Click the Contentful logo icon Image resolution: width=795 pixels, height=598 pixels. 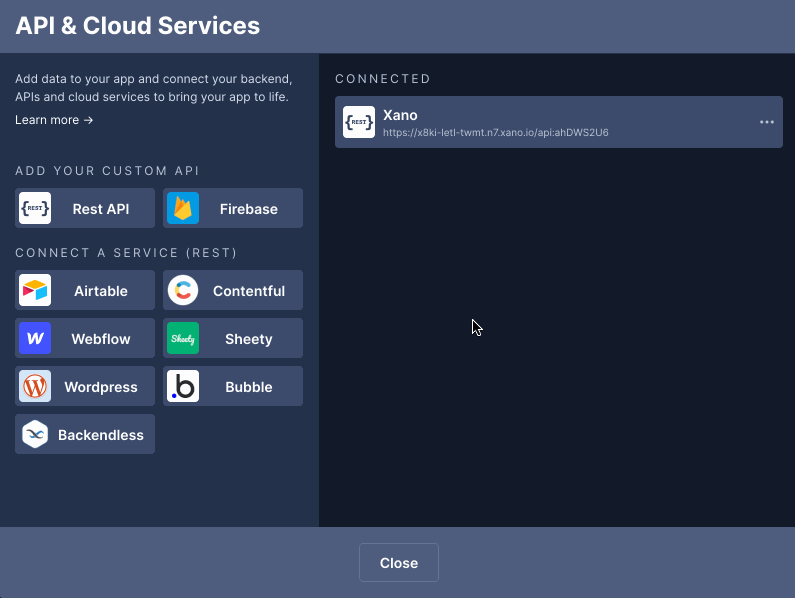click(x=183, y=290)
